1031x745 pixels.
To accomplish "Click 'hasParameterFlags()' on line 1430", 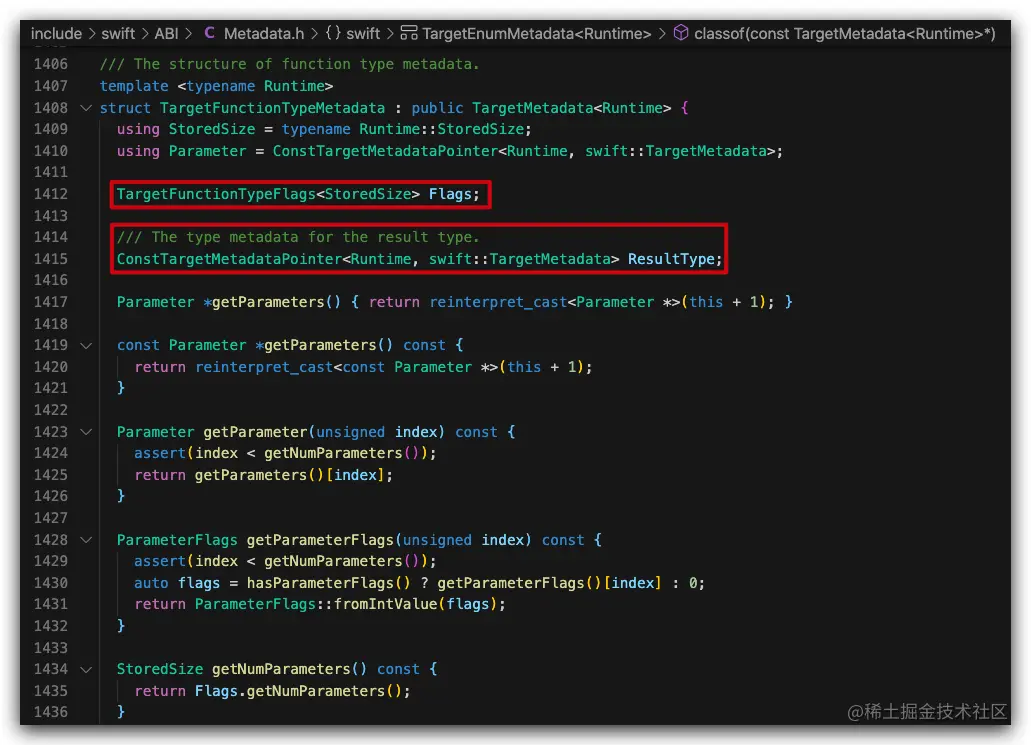I will pyautogui.click(x=329, y=583).
